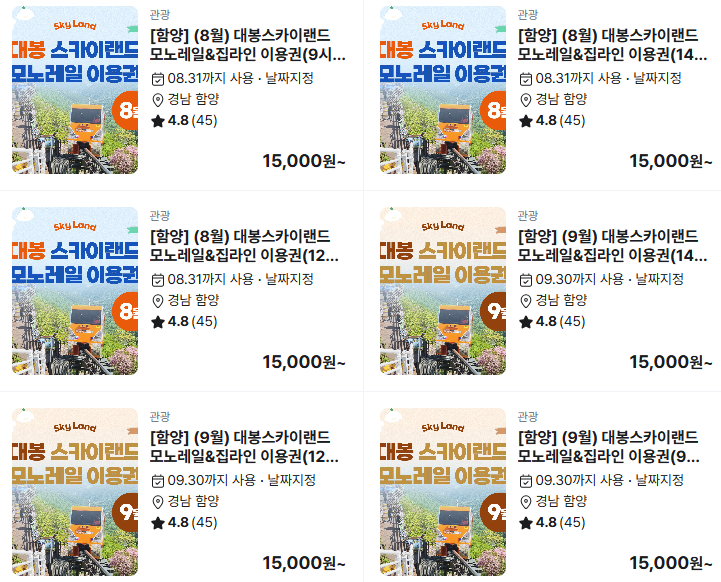Click 관광 label above 8월 이용권(12 title
The width and height of the screenshot is (721, 582).
[x=160, y=216]
